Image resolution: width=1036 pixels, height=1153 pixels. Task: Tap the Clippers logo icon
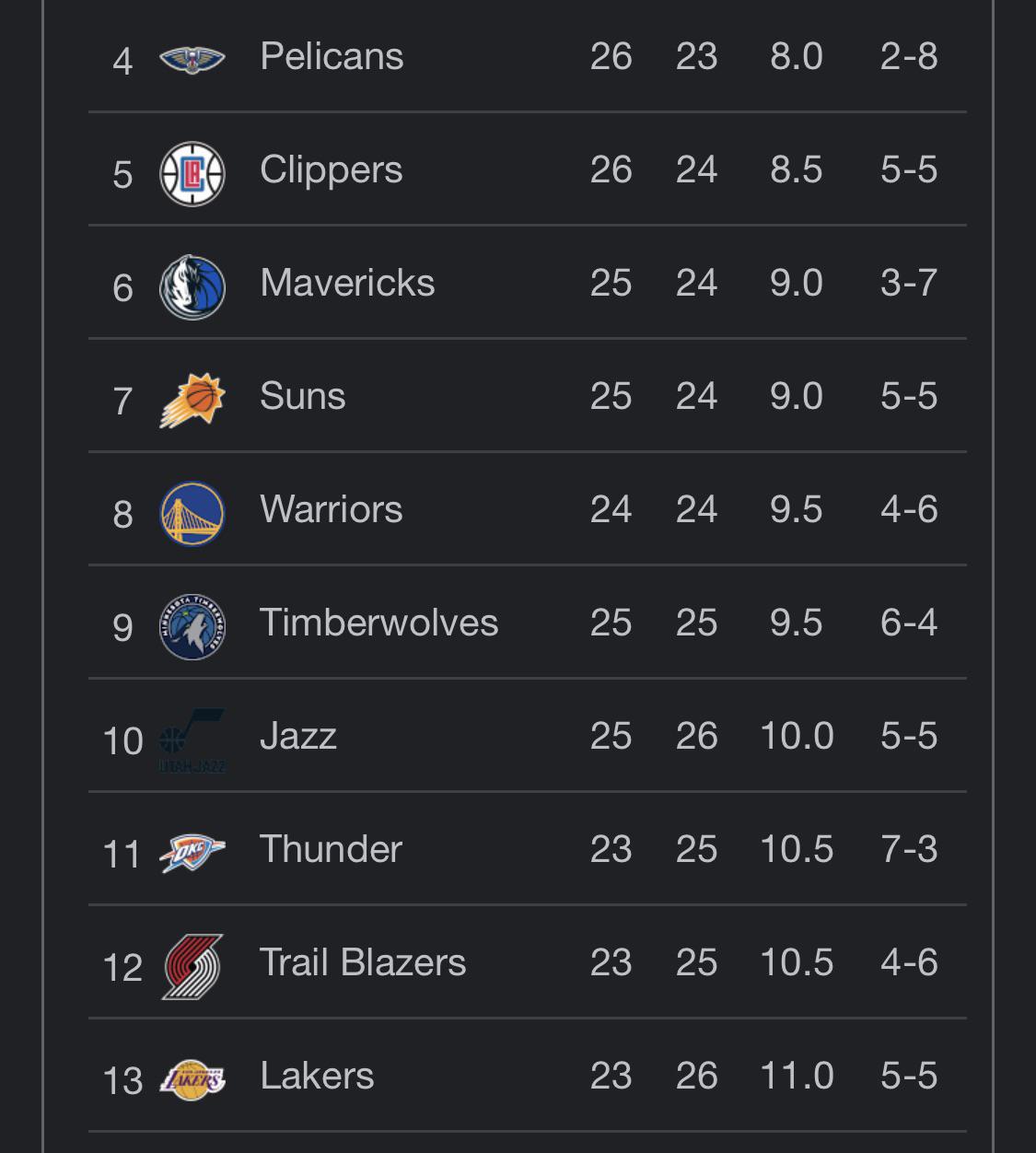point(192,173)
